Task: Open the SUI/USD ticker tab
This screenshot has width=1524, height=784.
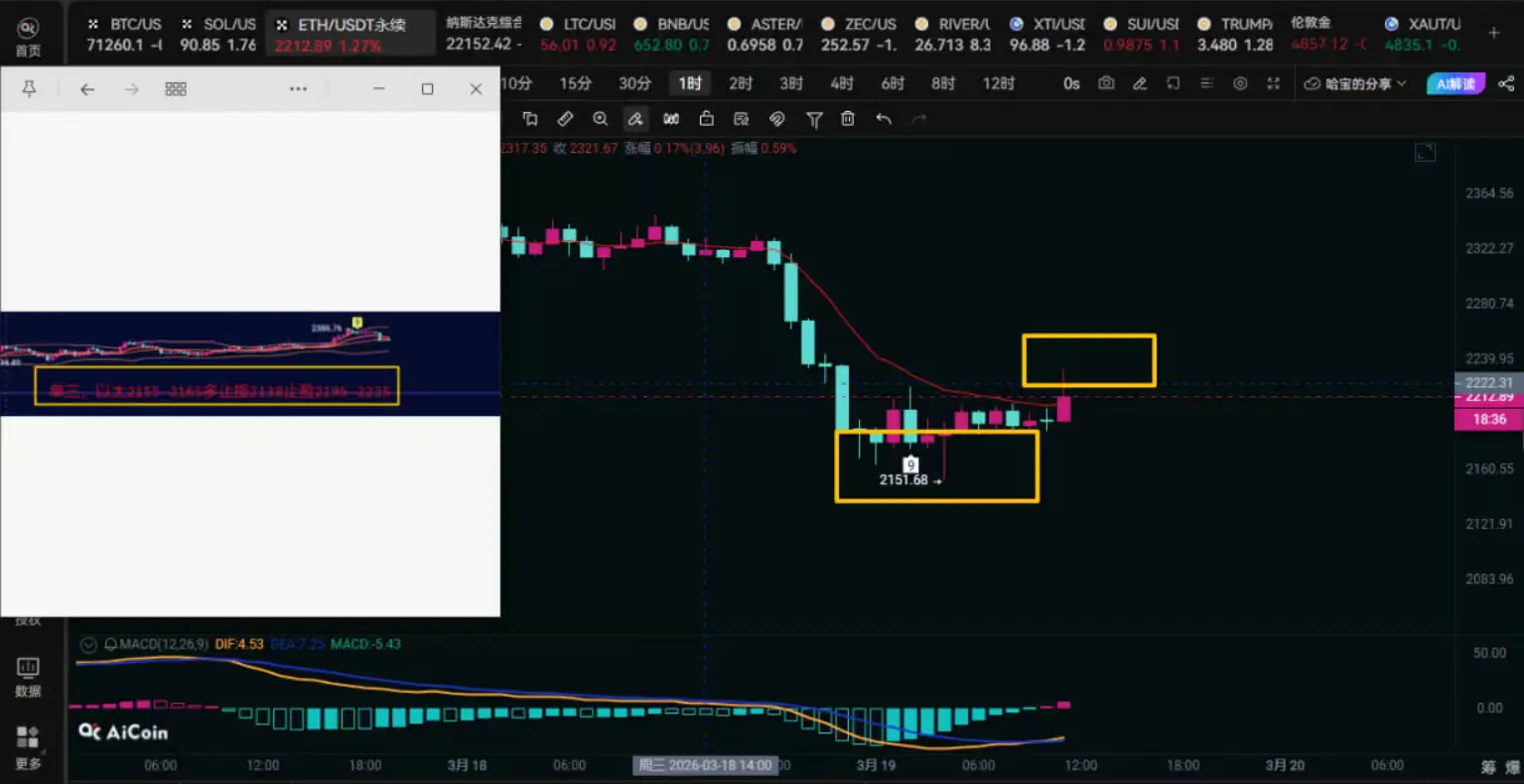Action: tap(1141, 34)
